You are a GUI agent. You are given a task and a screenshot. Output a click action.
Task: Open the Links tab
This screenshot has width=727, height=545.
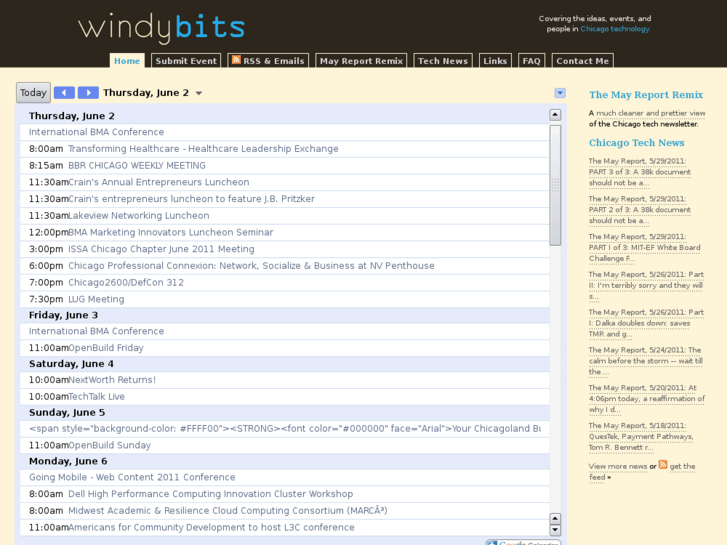tap(495, 61)
